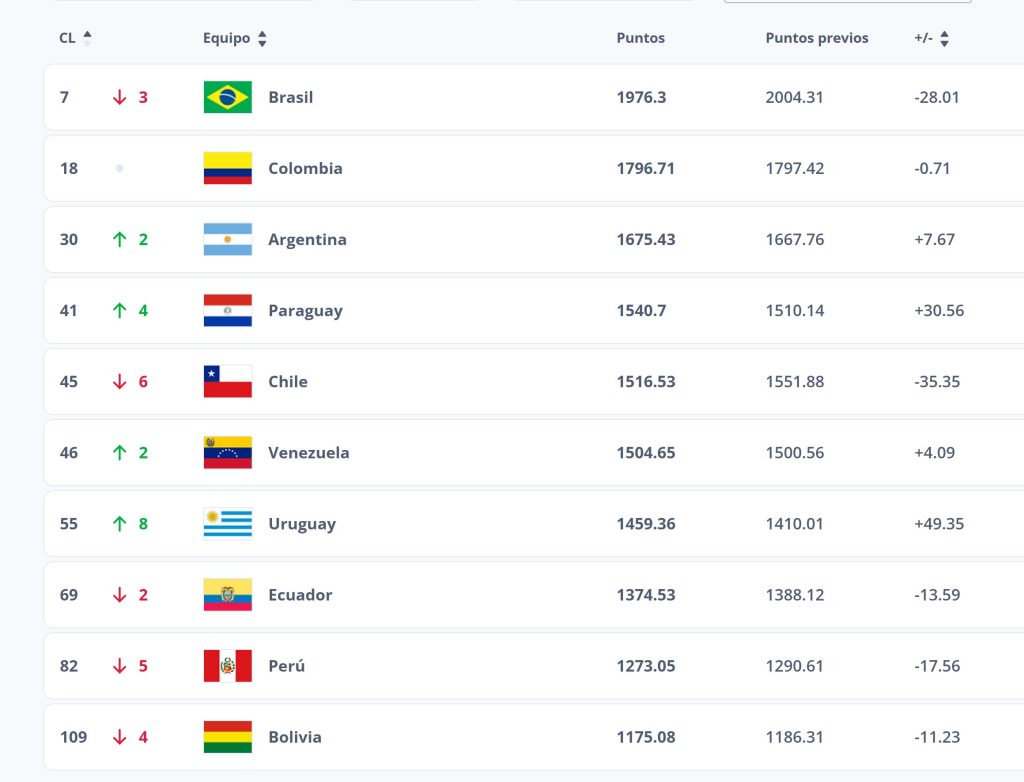Open the Uruguay team link
1024x782 pixels.
click(302, 524)
